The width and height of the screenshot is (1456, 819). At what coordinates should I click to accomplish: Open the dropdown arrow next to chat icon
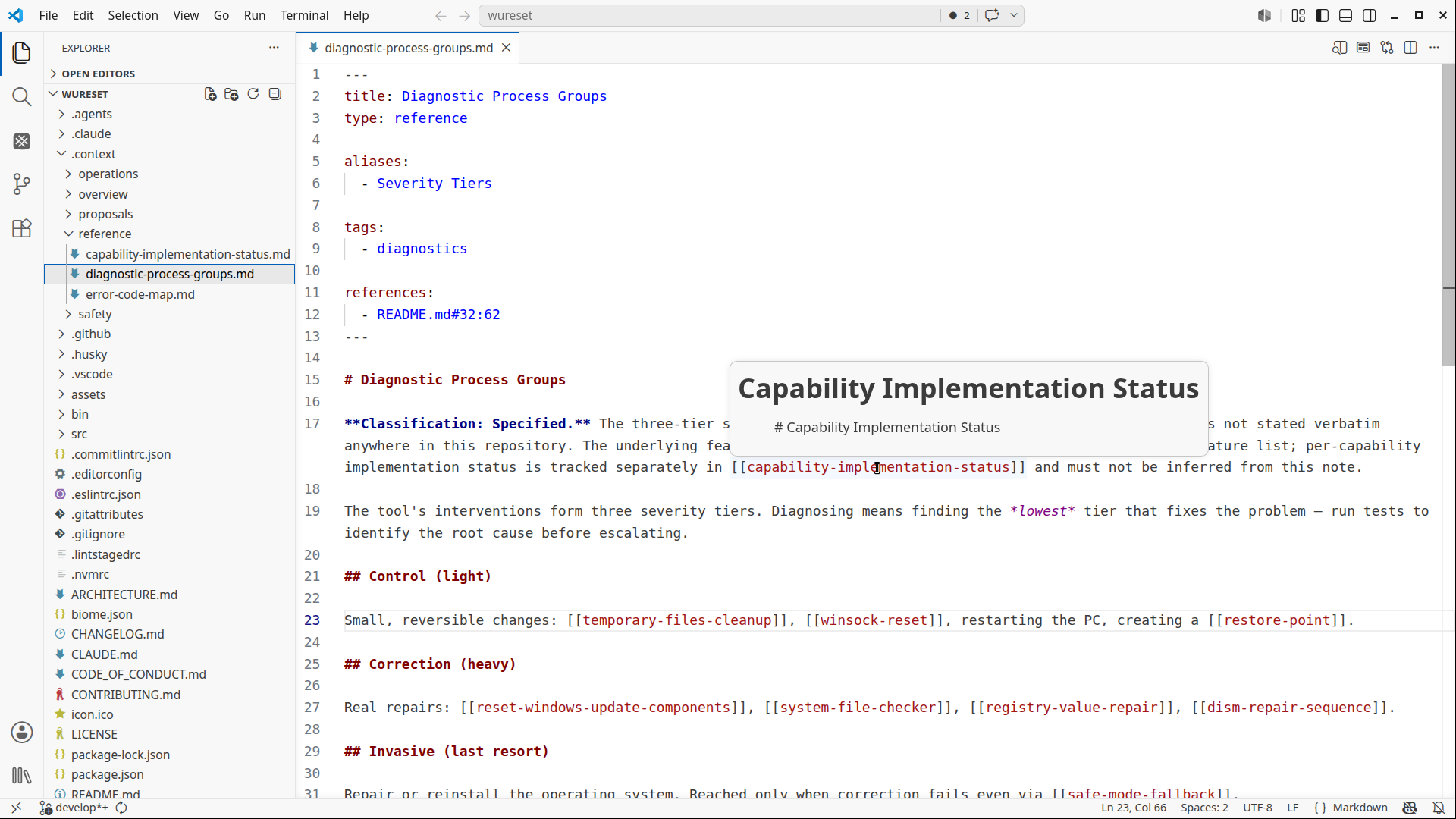[1014, 15]
